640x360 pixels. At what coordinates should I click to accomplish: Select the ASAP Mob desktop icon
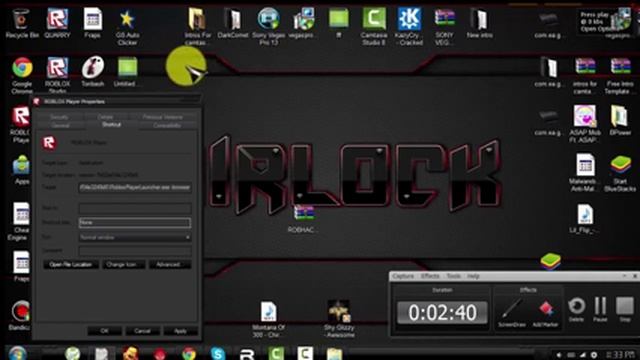[585, 124]
